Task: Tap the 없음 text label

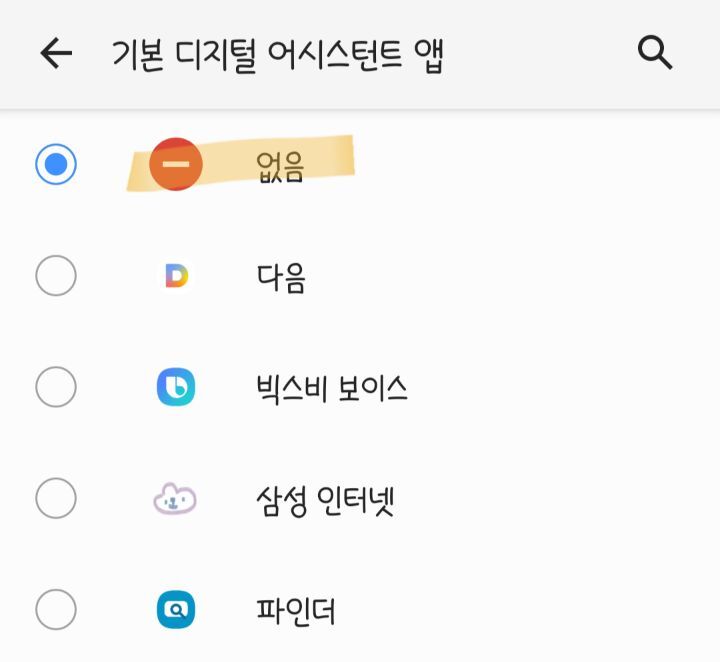Action: click(280, 165)
